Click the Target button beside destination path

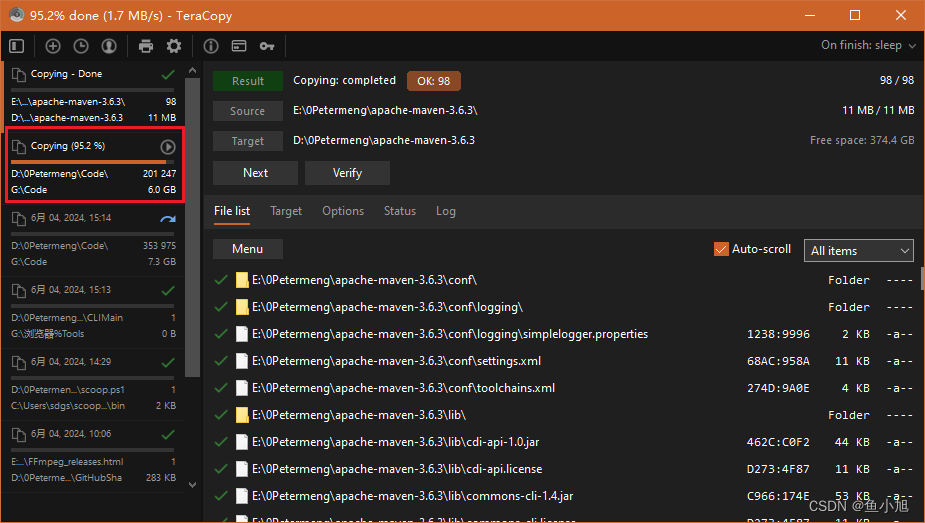248,141
